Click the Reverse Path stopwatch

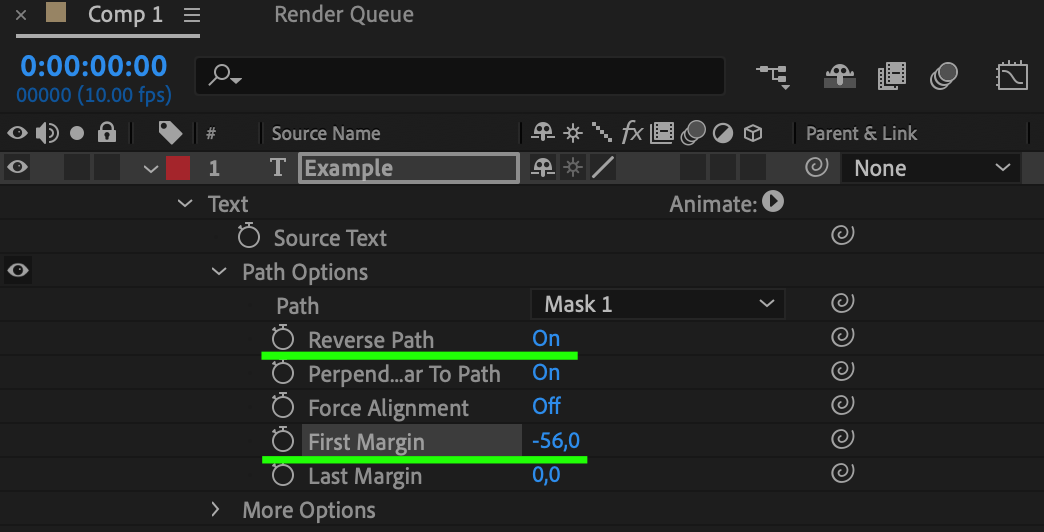pos(283,338)
